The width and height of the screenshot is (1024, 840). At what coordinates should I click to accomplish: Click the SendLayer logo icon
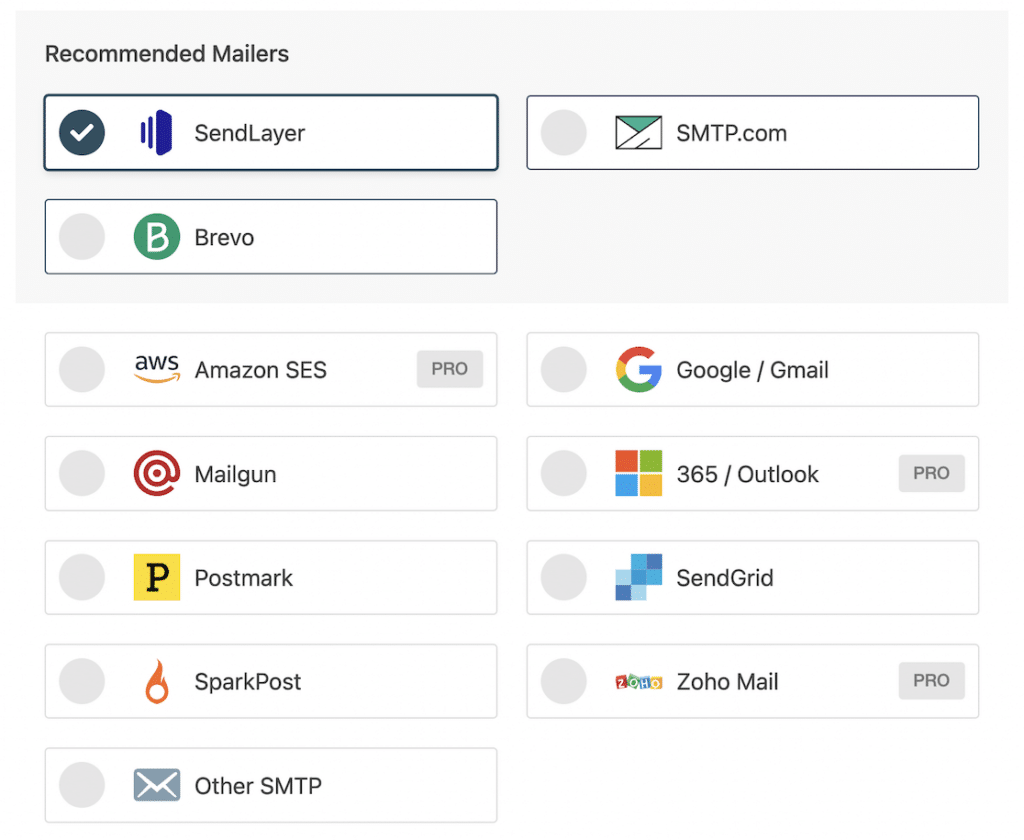point(153,132)
